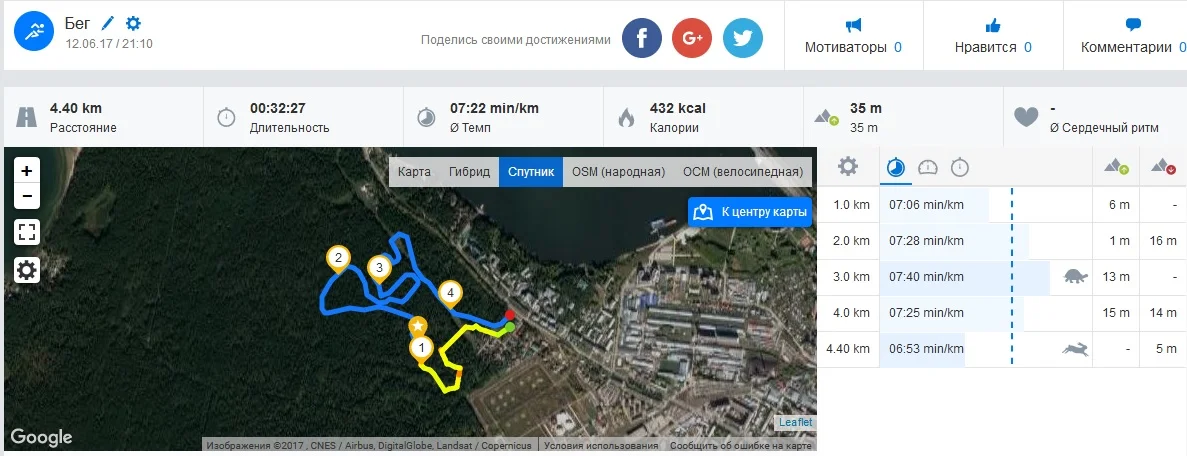Switch map to Карта view
This screenshot has width=1187, height=456.
[414, 172]
